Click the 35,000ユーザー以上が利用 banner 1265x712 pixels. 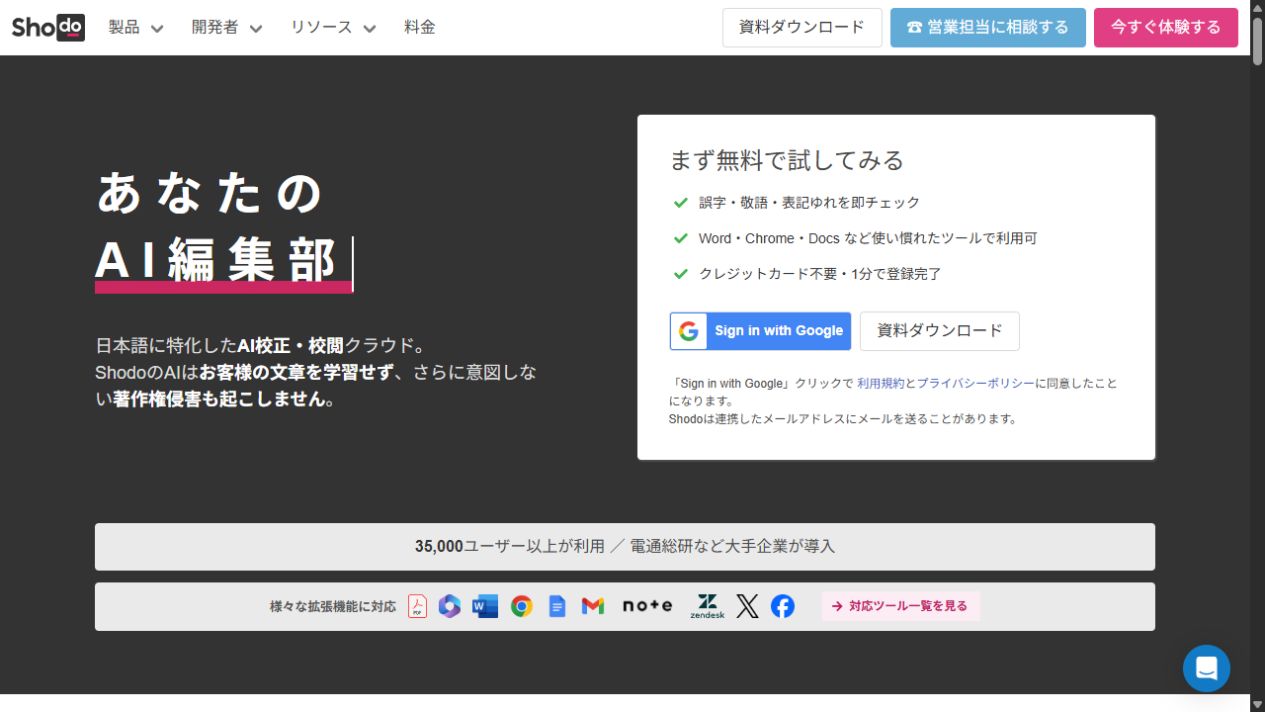[625, 547]
